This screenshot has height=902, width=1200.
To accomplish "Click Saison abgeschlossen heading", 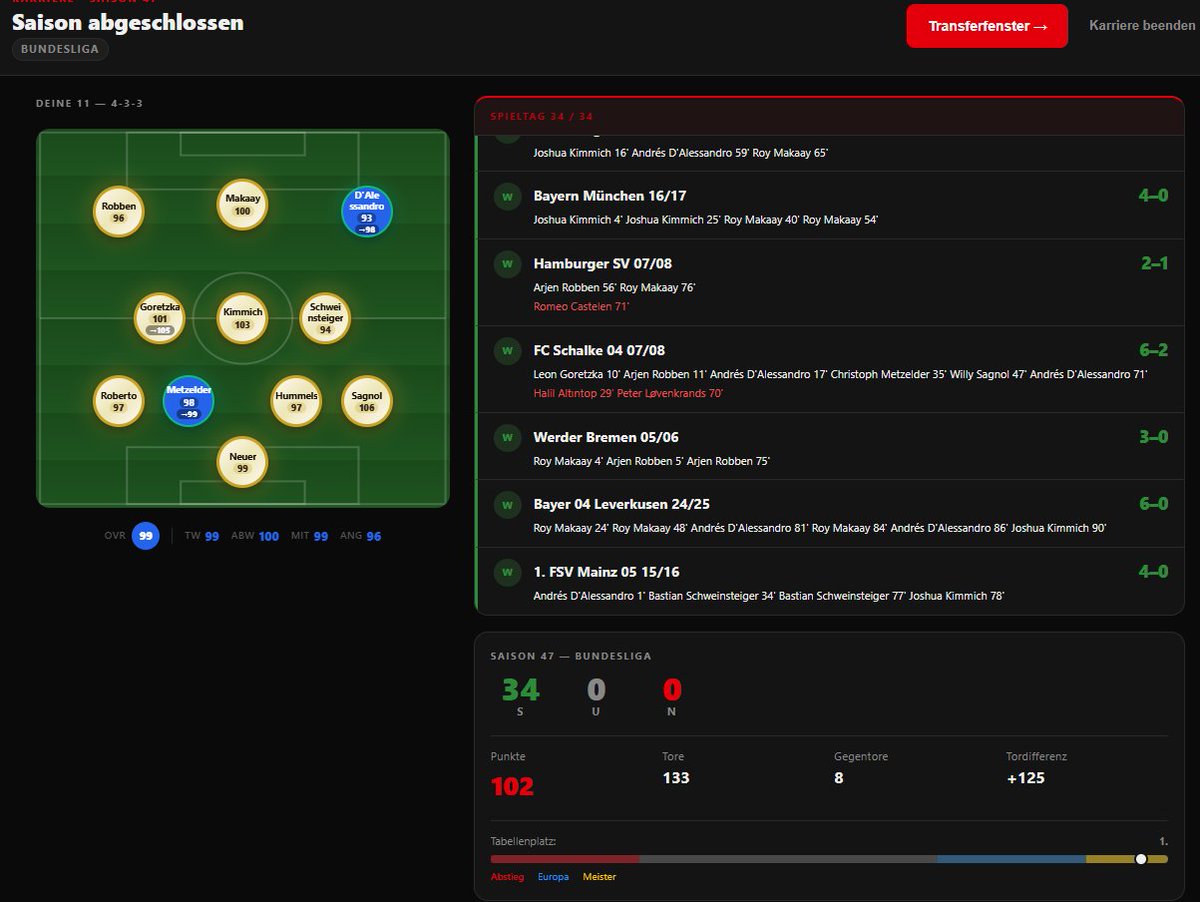I will point(128,21).
